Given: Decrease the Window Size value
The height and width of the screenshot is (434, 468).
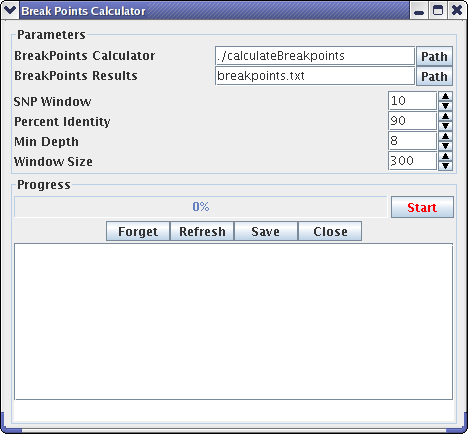Looking at the screenshot, I should point(445,166).
